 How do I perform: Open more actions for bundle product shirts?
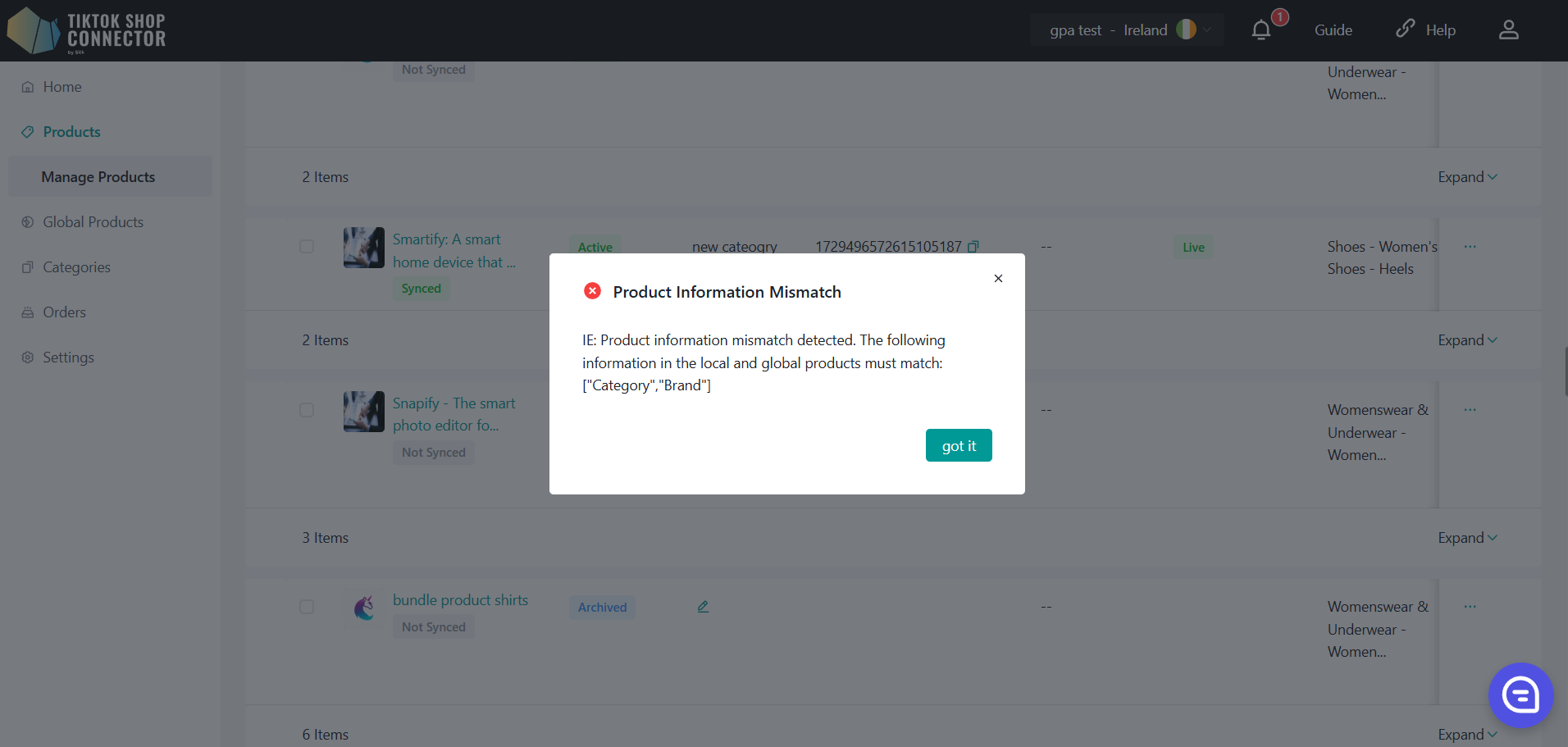[x=1470, y=607]
